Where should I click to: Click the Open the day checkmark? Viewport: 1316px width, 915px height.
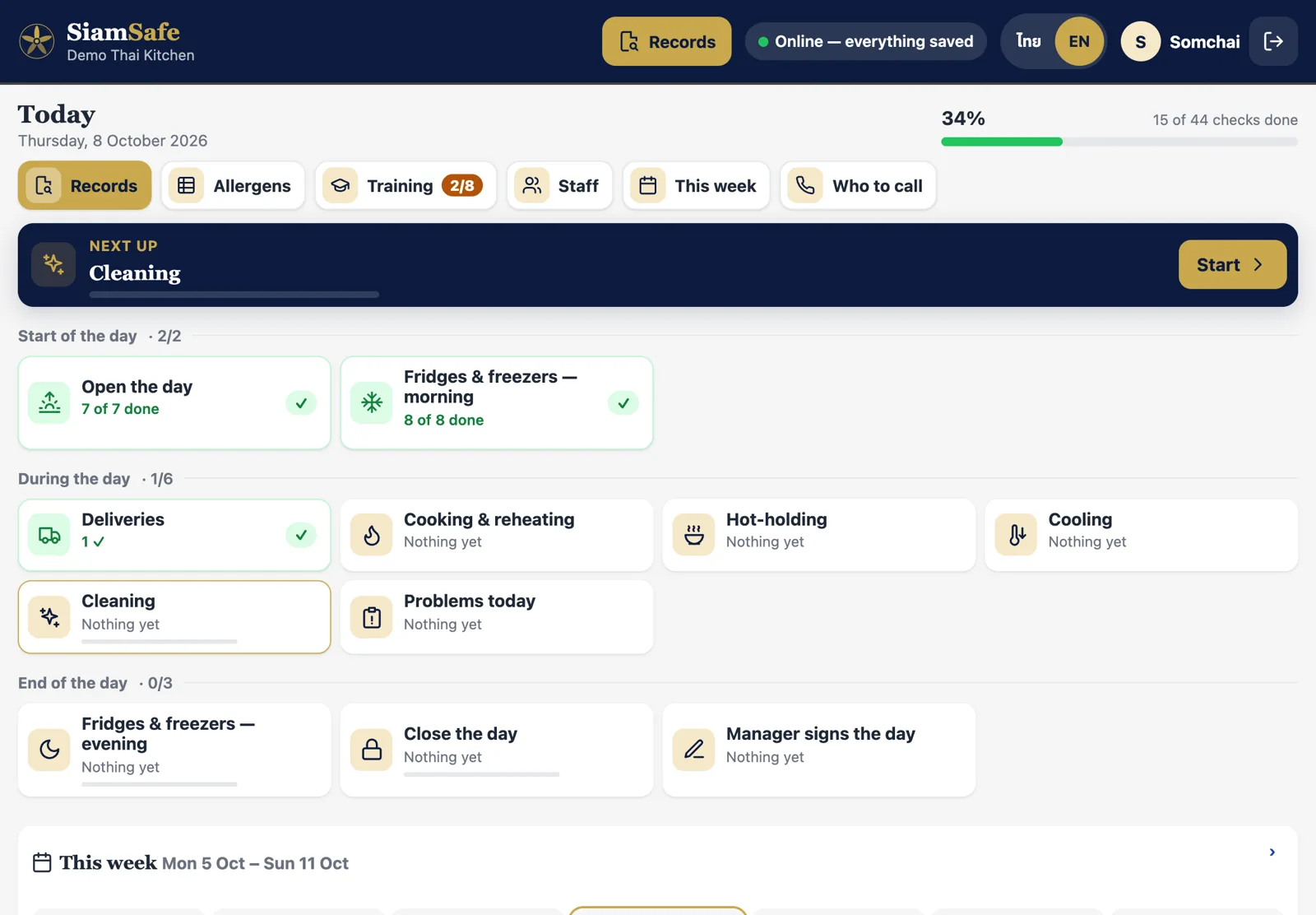[301, 403]
